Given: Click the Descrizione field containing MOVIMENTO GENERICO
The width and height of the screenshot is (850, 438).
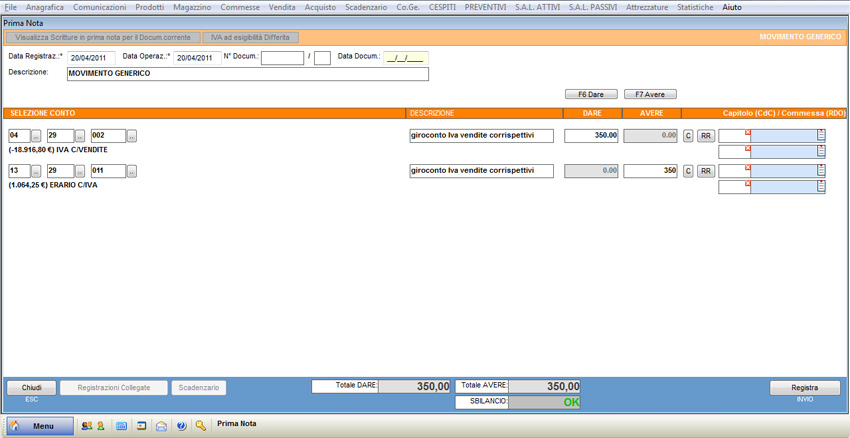Looking at the screenshot, I should click(x=247, y=74).
